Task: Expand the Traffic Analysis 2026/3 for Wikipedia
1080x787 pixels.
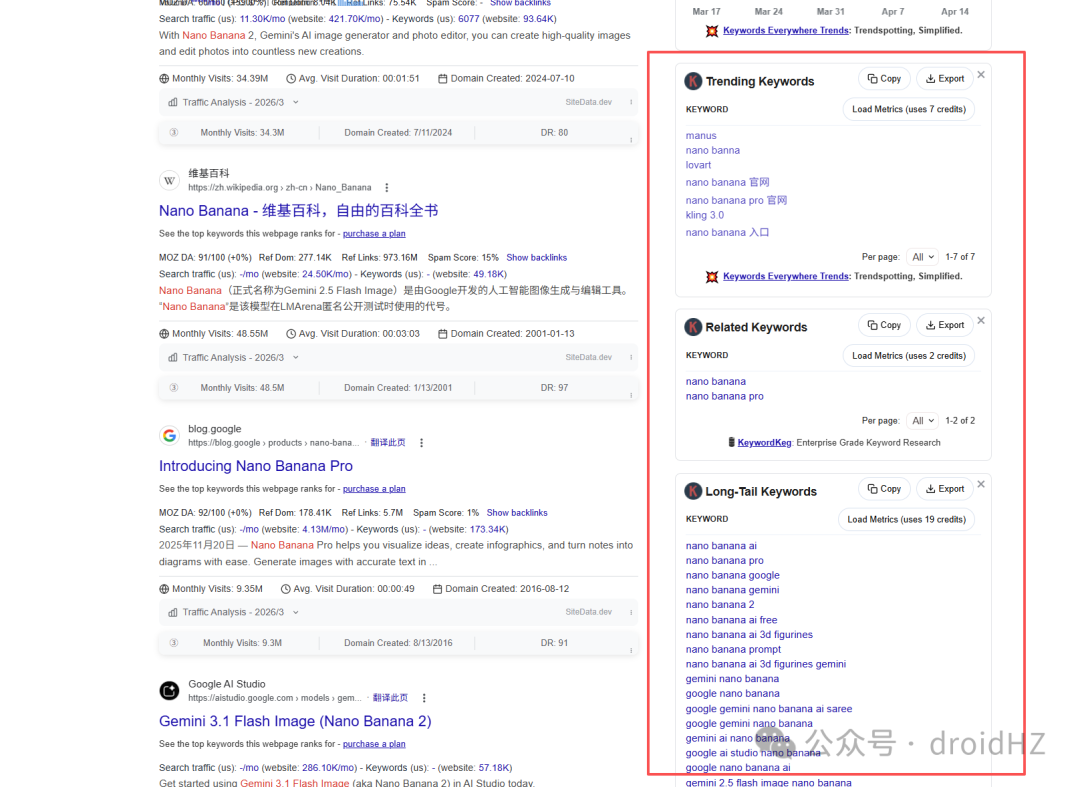Action: 234,357
